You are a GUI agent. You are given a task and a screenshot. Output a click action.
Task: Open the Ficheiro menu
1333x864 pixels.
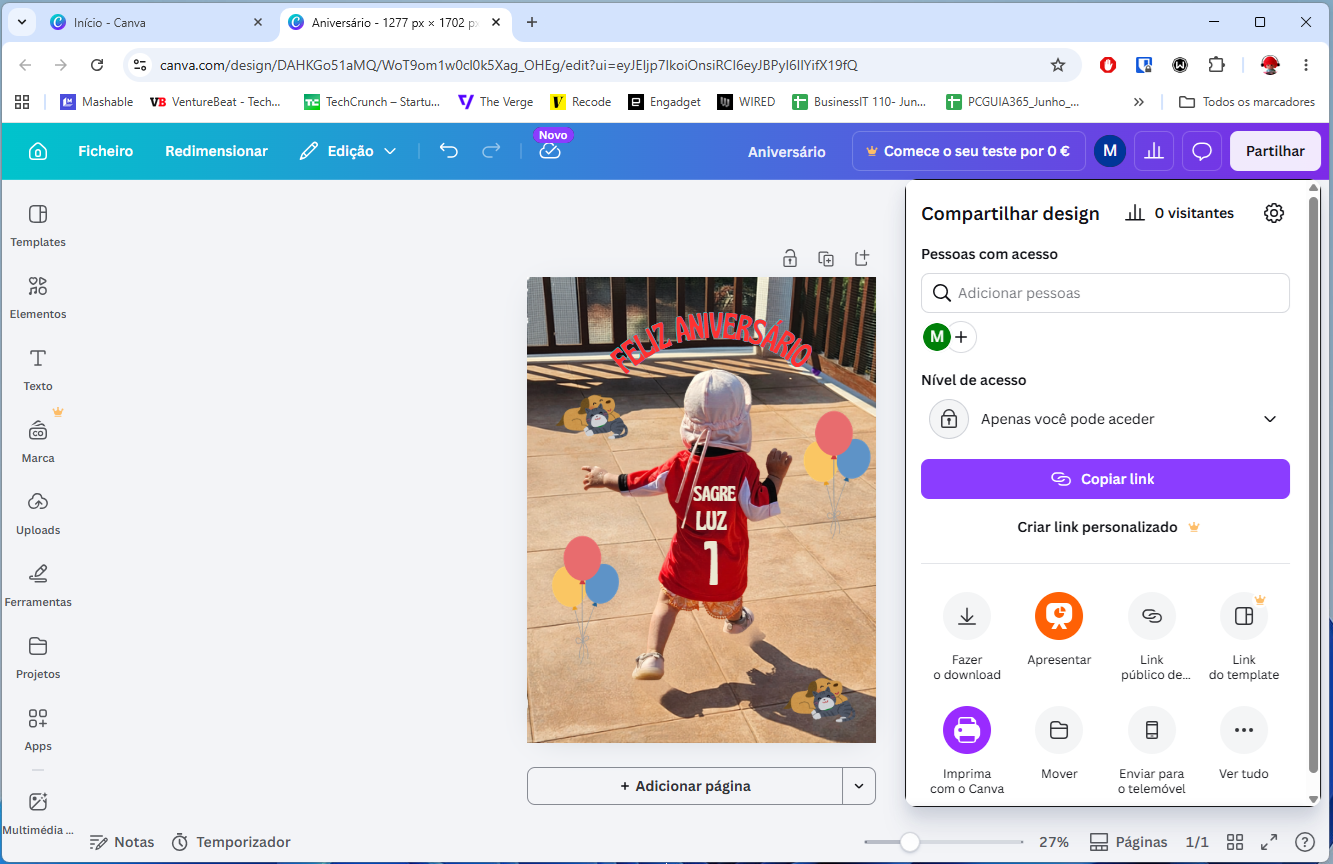tap(106, 151)
